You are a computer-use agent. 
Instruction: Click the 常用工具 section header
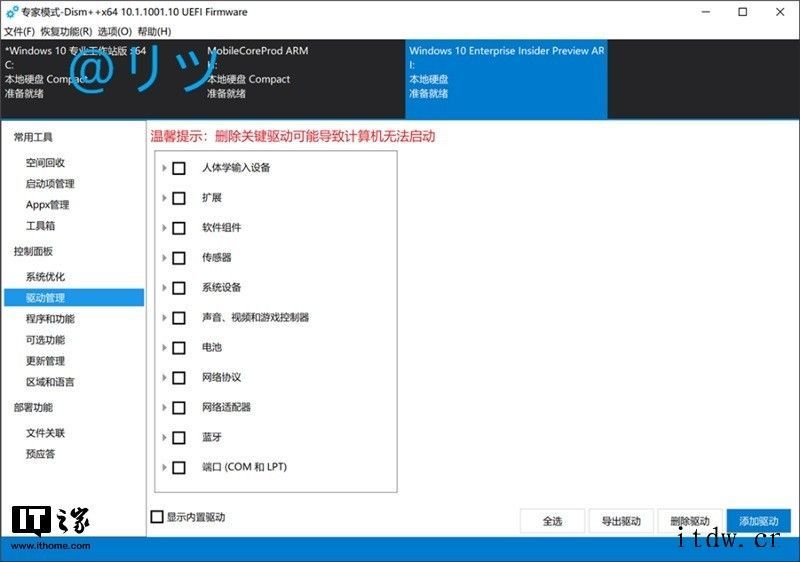point(33,137)
